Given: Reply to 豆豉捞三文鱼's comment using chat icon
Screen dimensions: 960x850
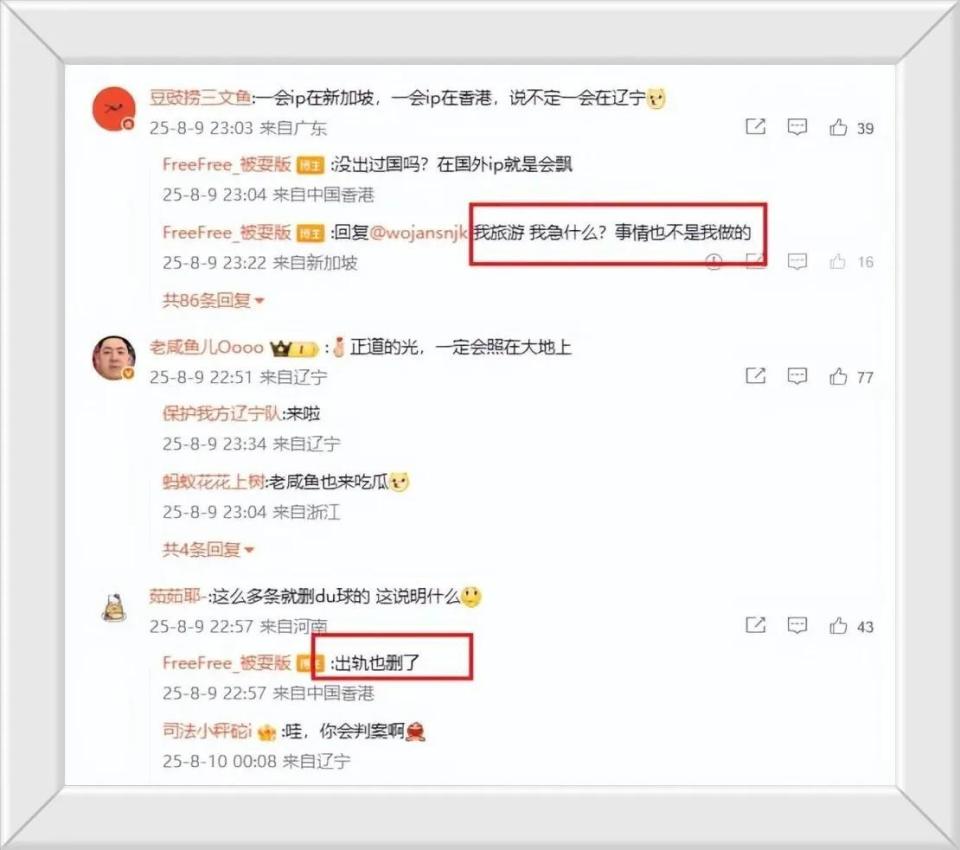Looking at the screenshot, I should tap(797, 127).
